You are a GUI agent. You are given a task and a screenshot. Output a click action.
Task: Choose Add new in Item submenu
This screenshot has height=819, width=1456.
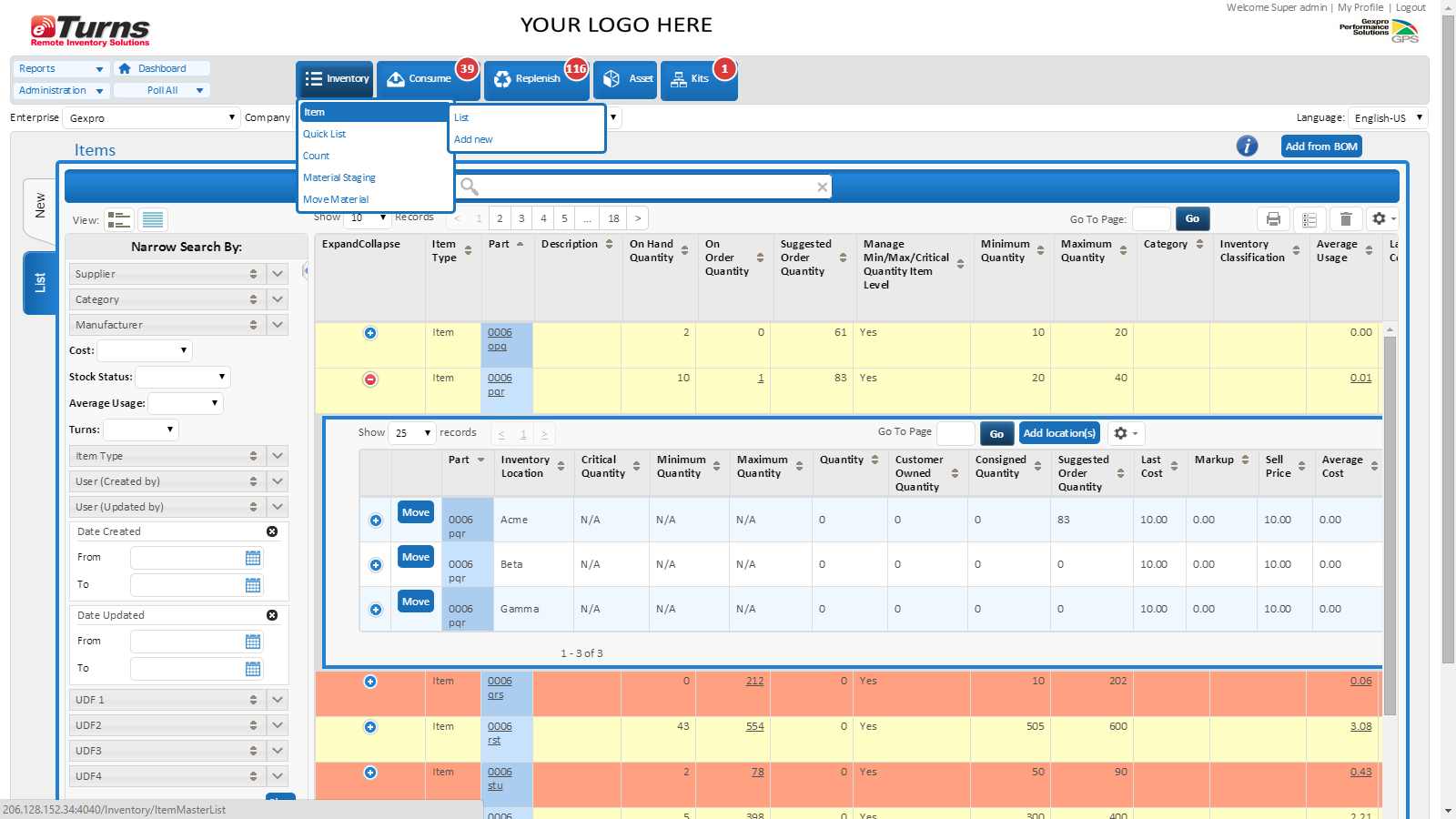tap(473, 139)
